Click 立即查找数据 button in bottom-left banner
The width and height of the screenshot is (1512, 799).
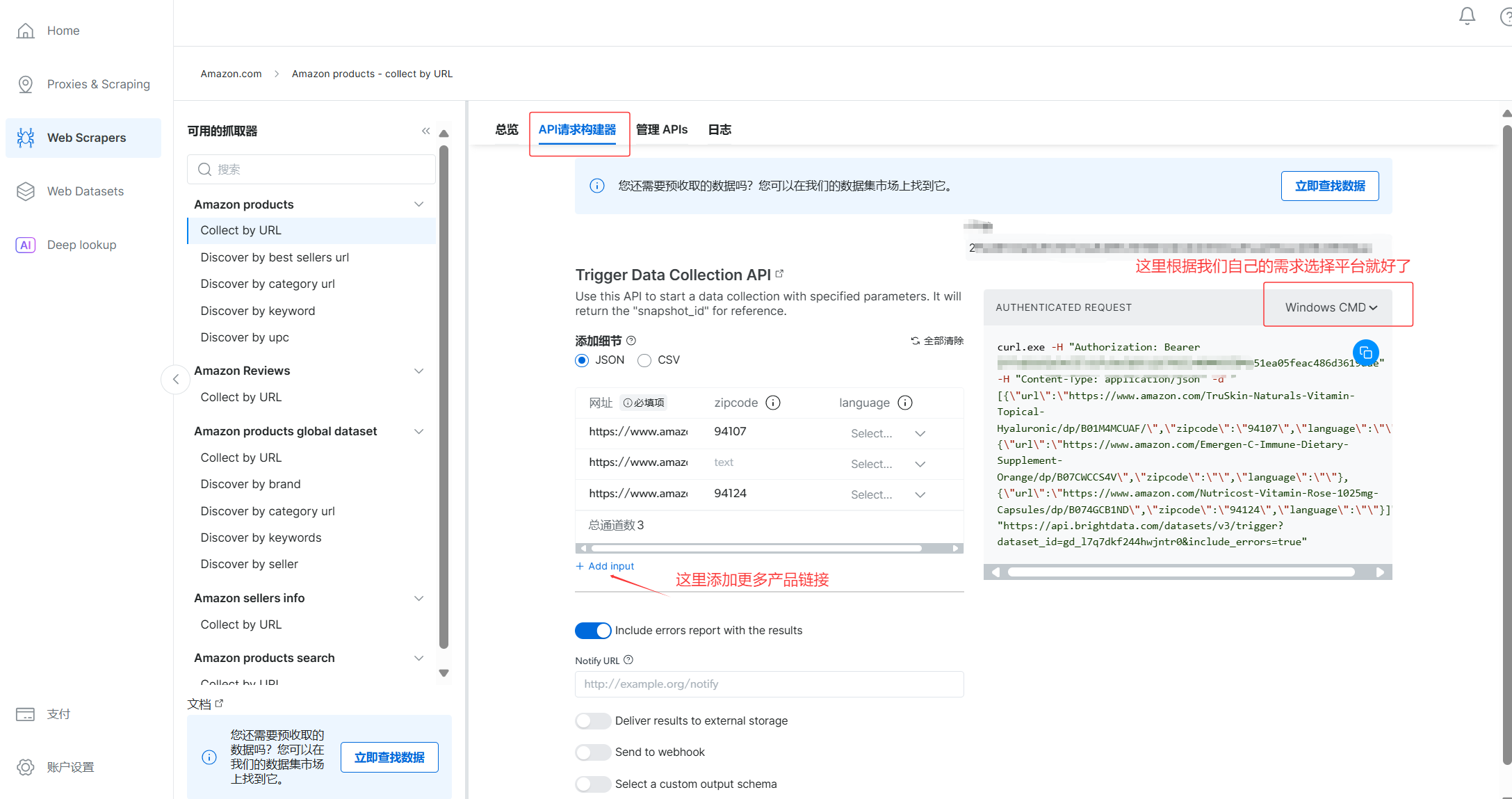[389, 757]
